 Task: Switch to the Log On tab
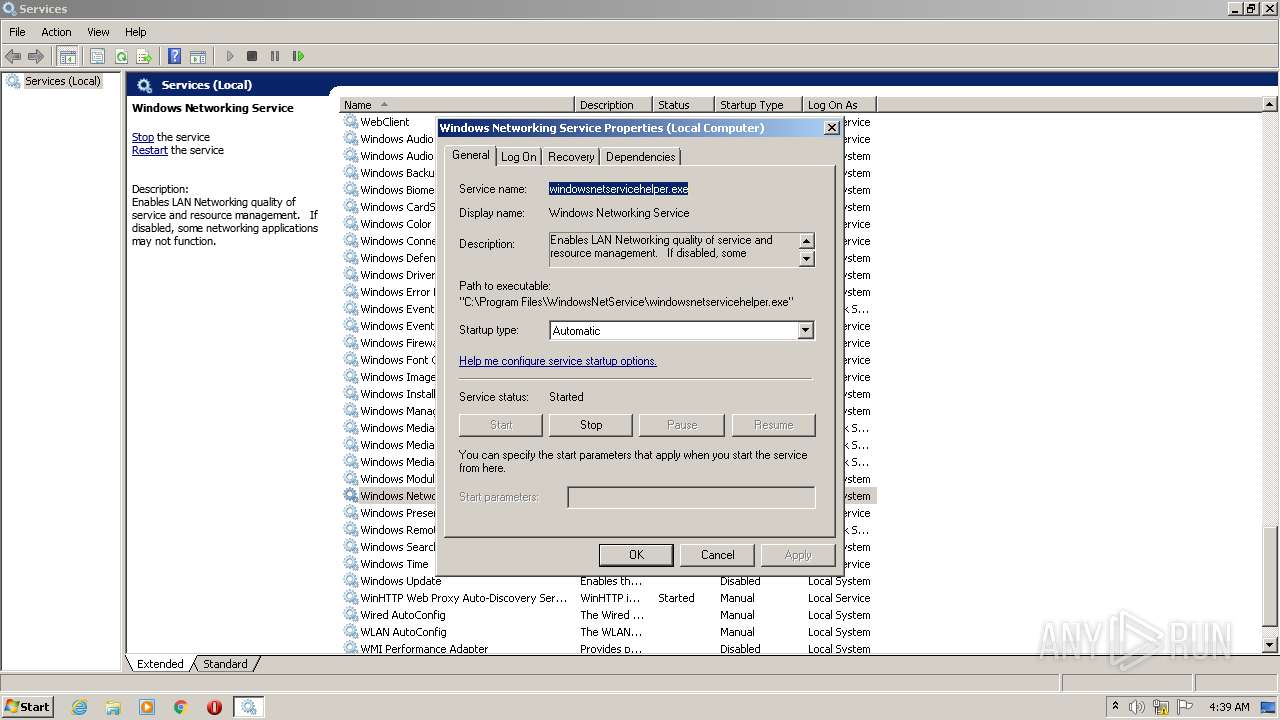[519, 157]
